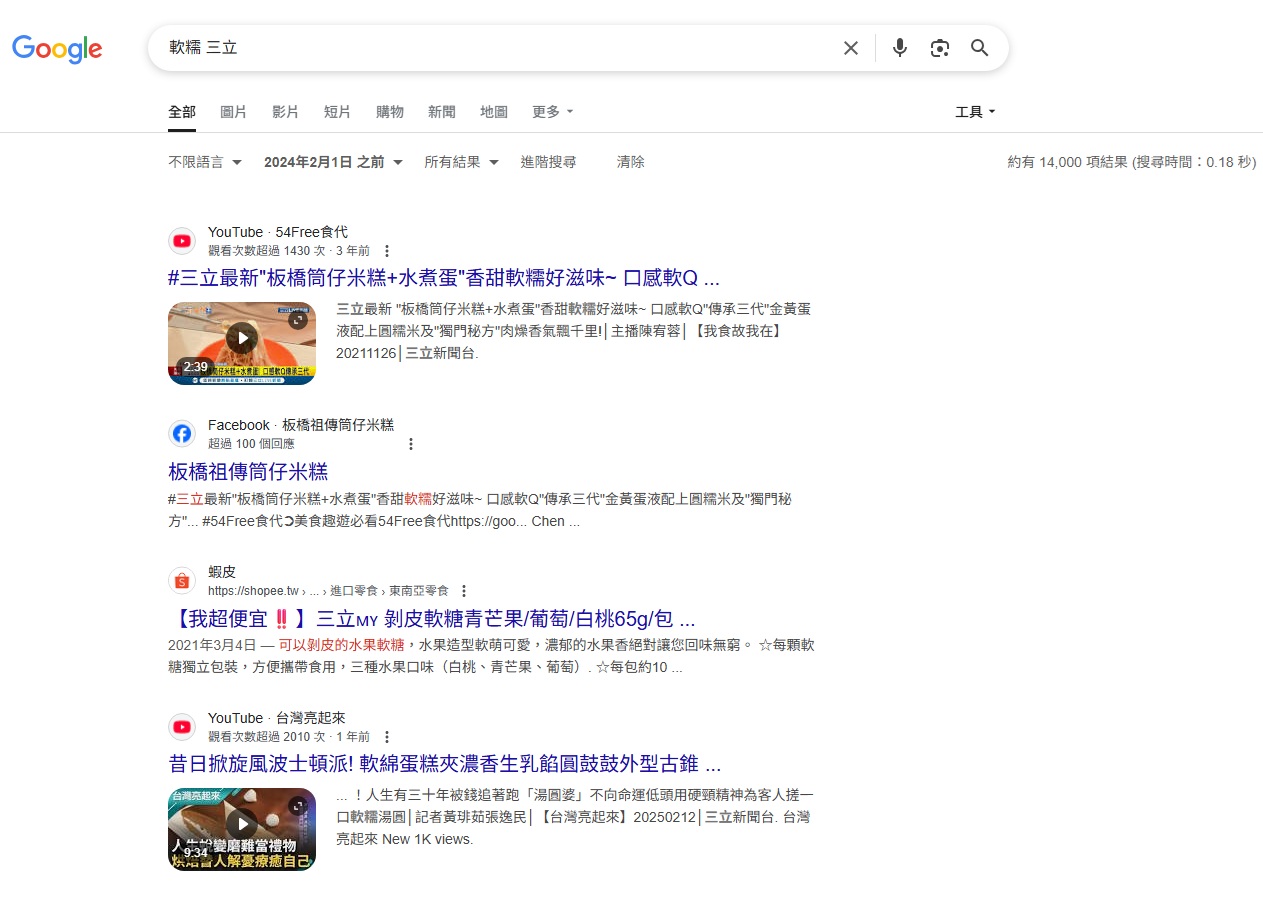The height and width of the screenshot is (903, 1263).
Task: Open the 不限語言 language filter
Action: click(205, 162)
